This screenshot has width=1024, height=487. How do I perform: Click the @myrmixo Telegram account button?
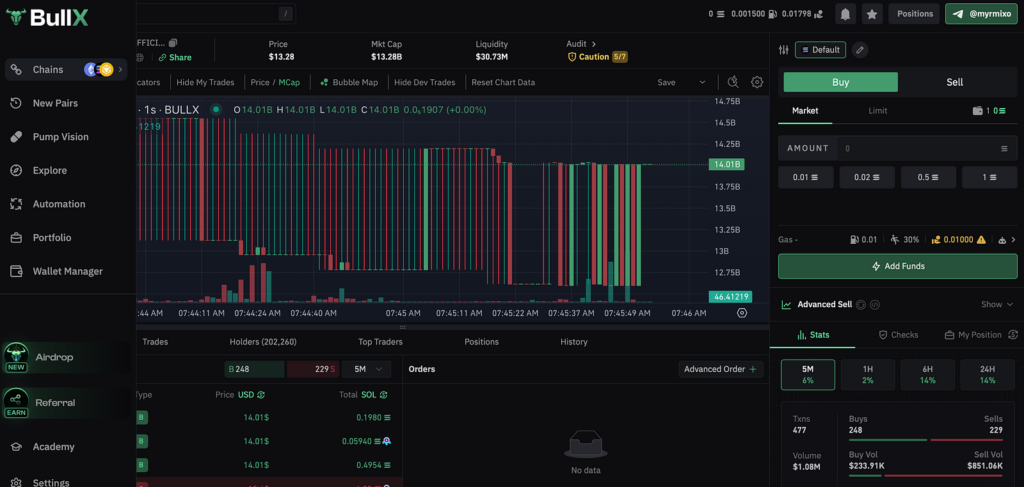982,14
